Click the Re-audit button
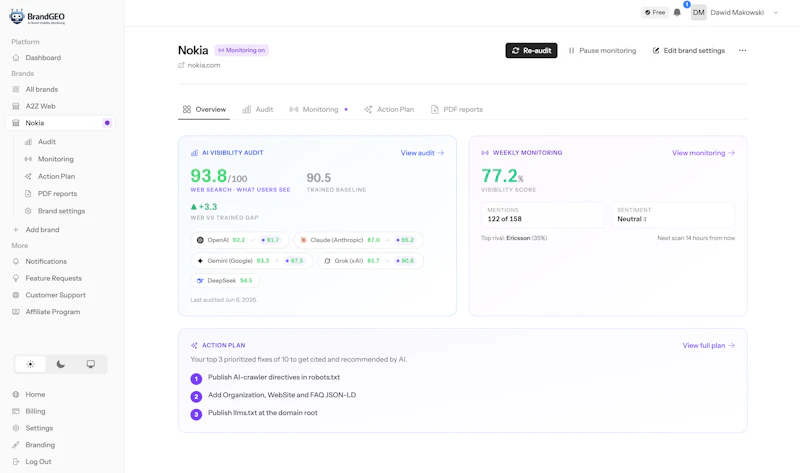800x473 pixels. pyautogui.click(x=531, y=51)
